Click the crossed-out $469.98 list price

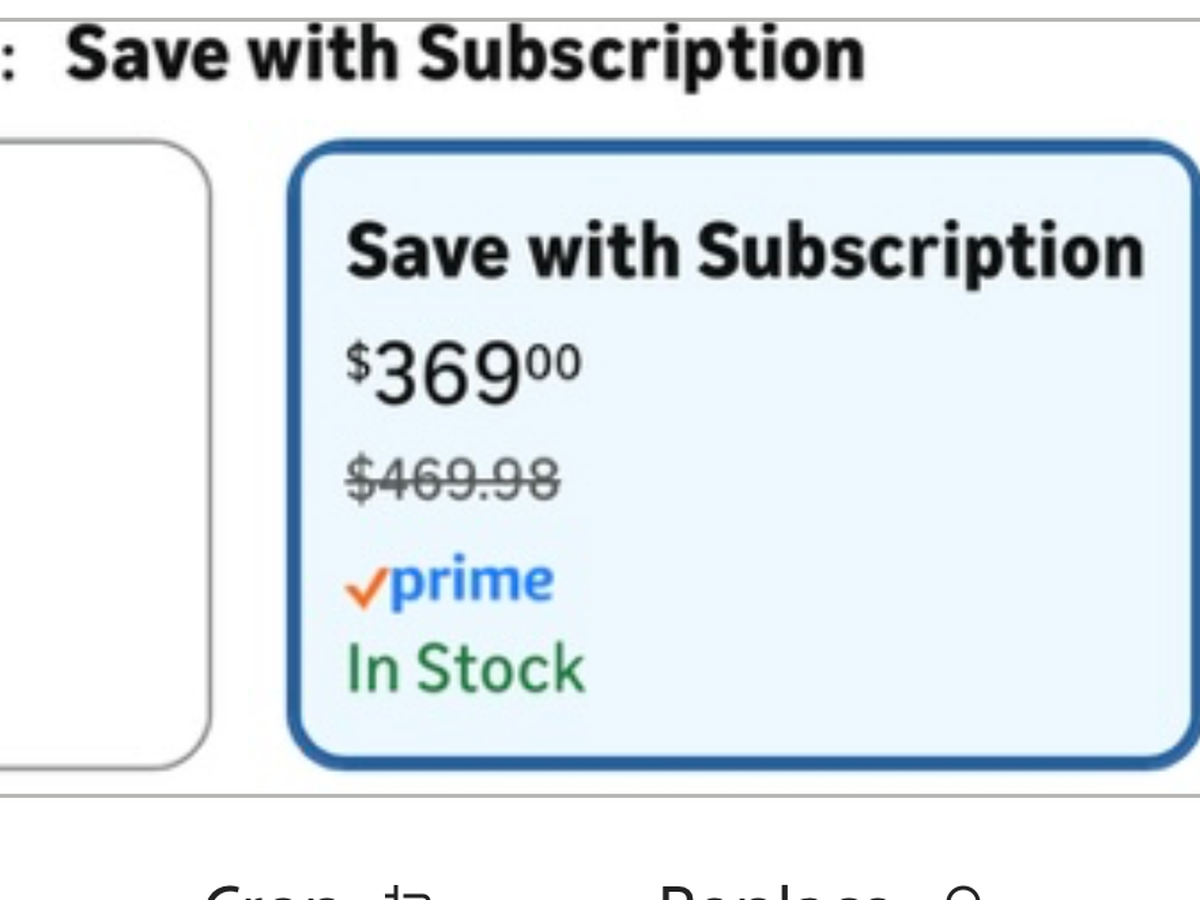pyautogui.click(x=453, y=479)
